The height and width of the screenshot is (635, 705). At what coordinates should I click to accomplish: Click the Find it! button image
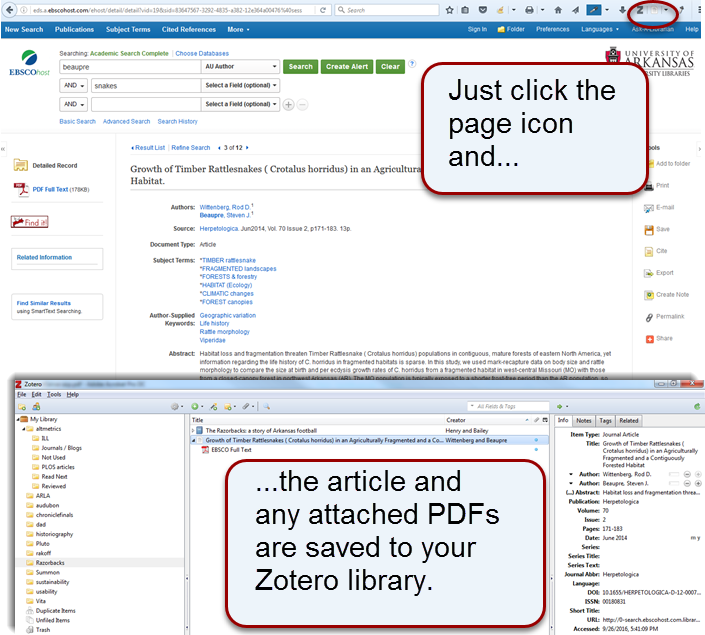coord(30,222)
